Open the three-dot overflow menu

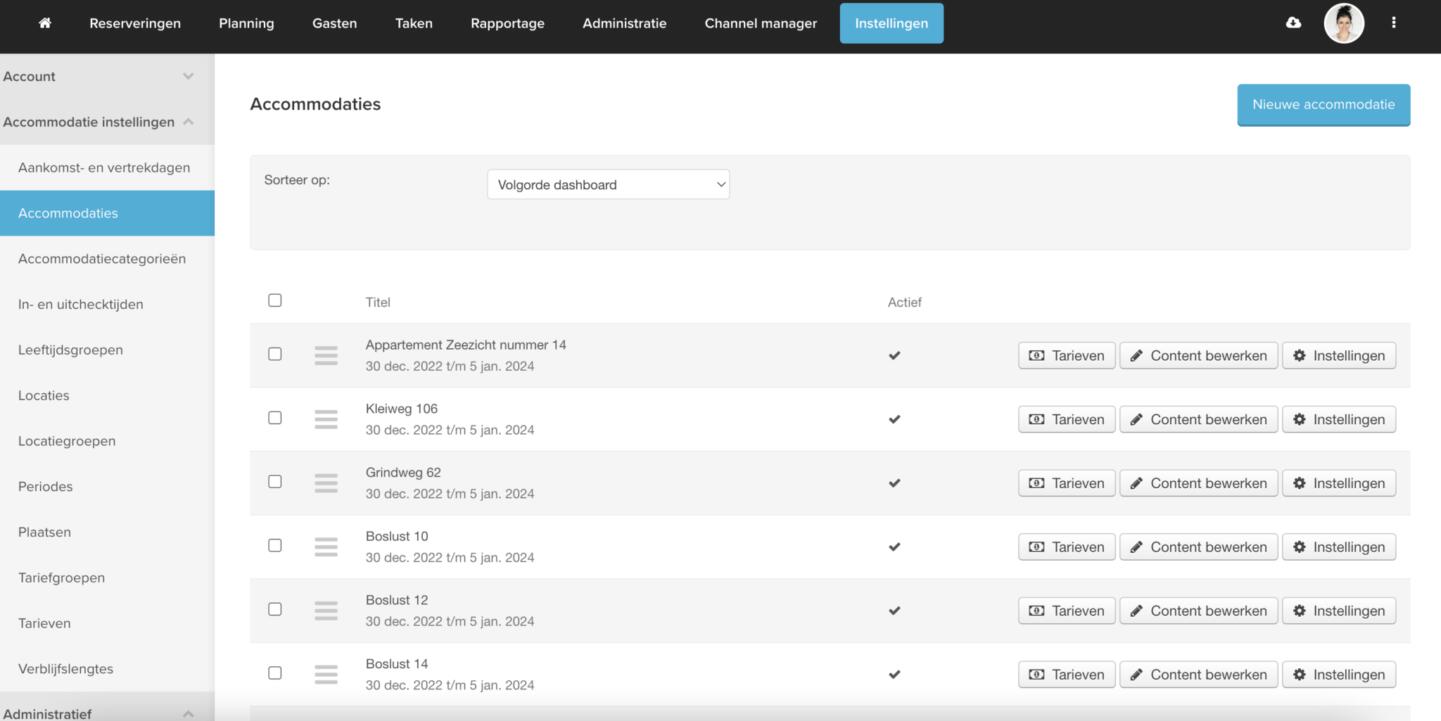[1393, 23]
